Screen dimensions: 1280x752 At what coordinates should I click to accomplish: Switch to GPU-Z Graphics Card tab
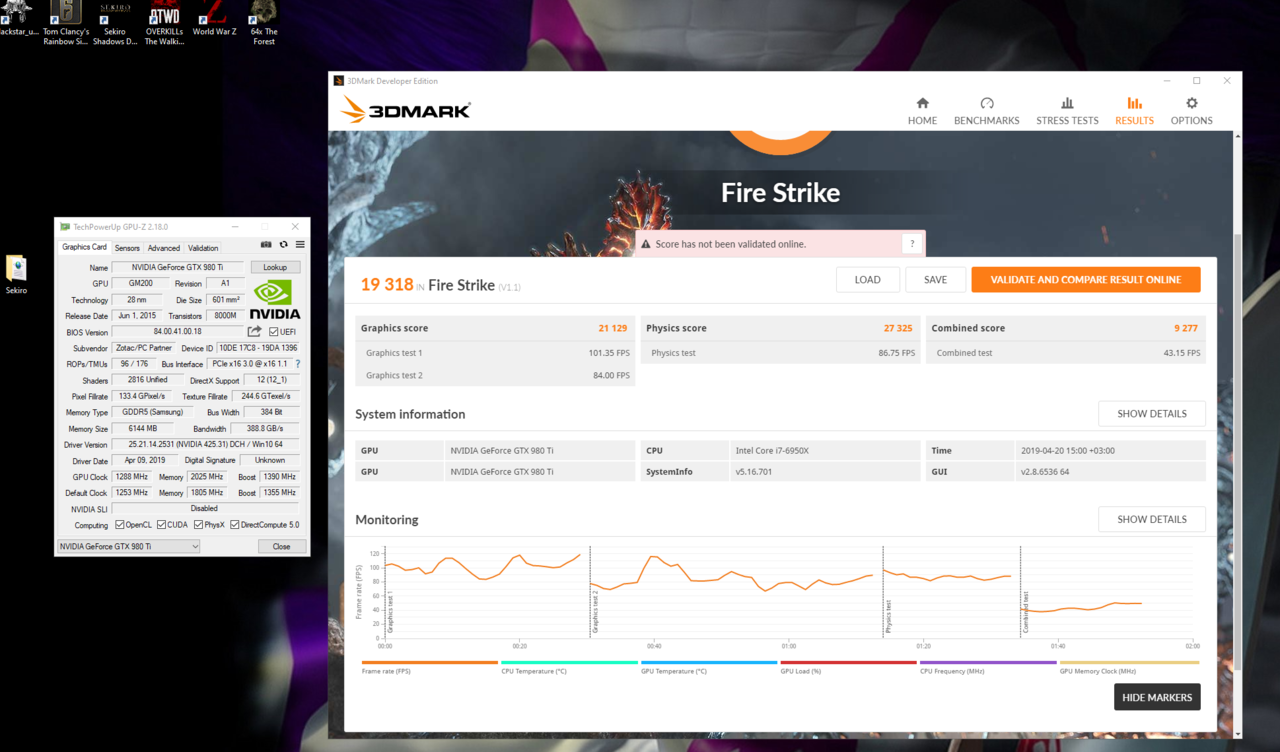pyautogui.click(x=84, y=247)
